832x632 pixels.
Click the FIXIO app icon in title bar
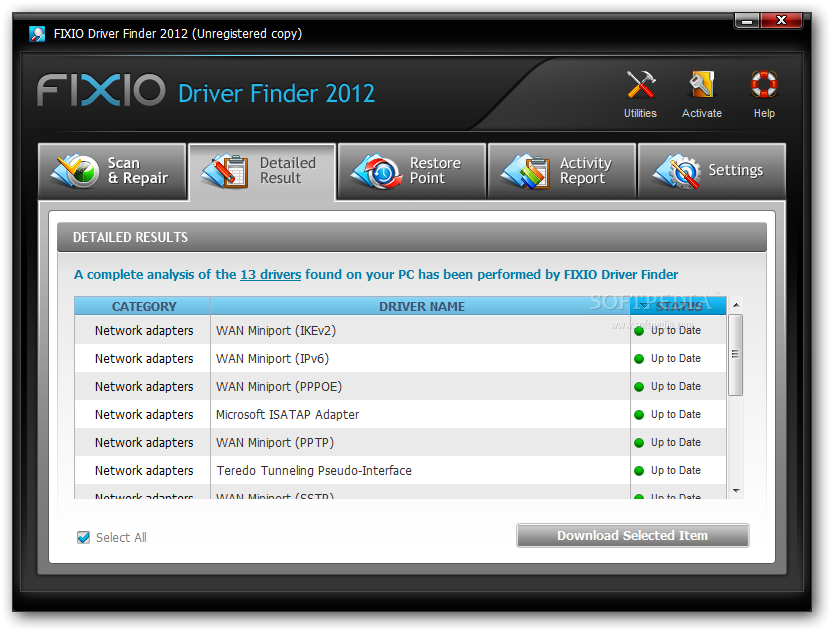point(37,34)
